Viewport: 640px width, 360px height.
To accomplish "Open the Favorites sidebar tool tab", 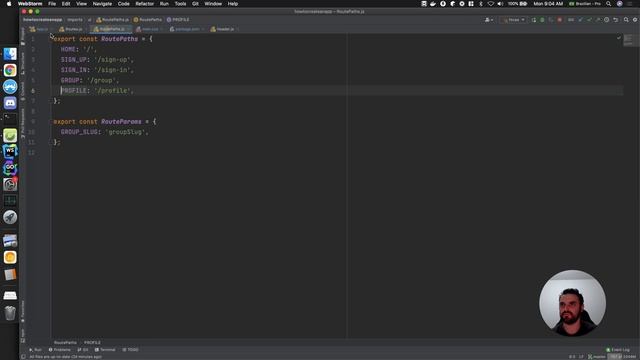I will point(23,311).
